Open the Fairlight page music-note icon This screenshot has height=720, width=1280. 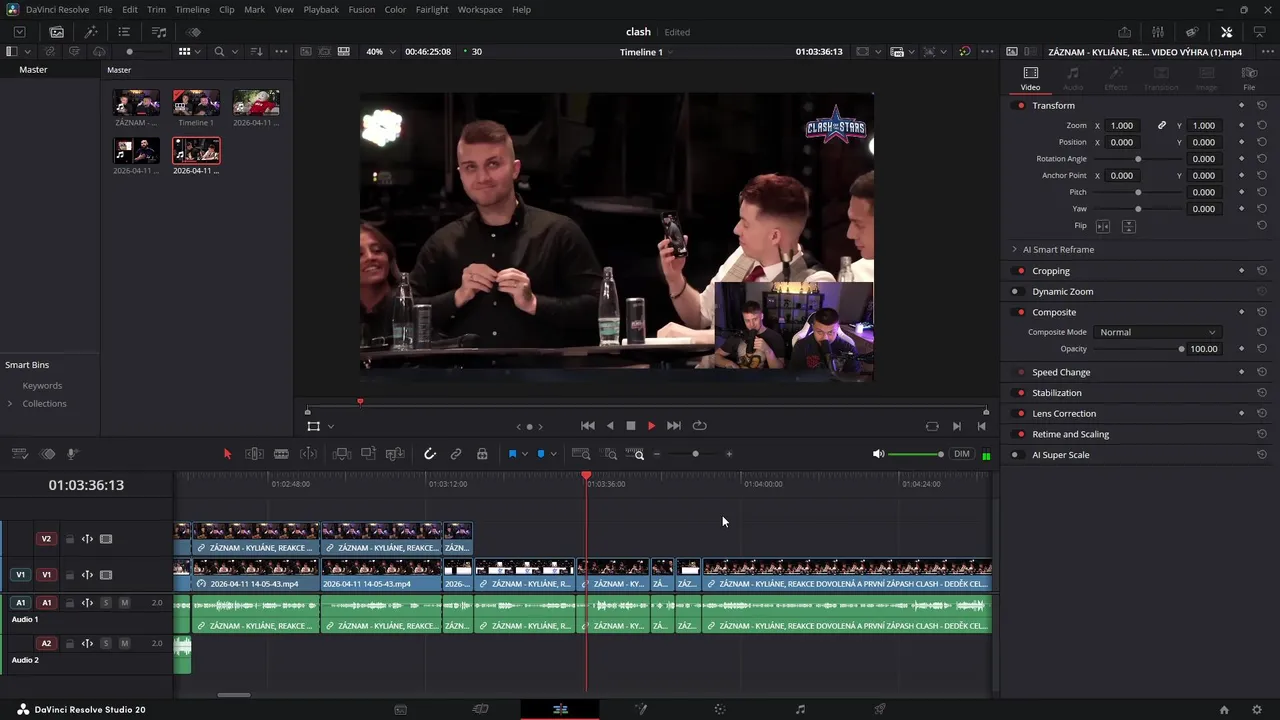[800, 709]
